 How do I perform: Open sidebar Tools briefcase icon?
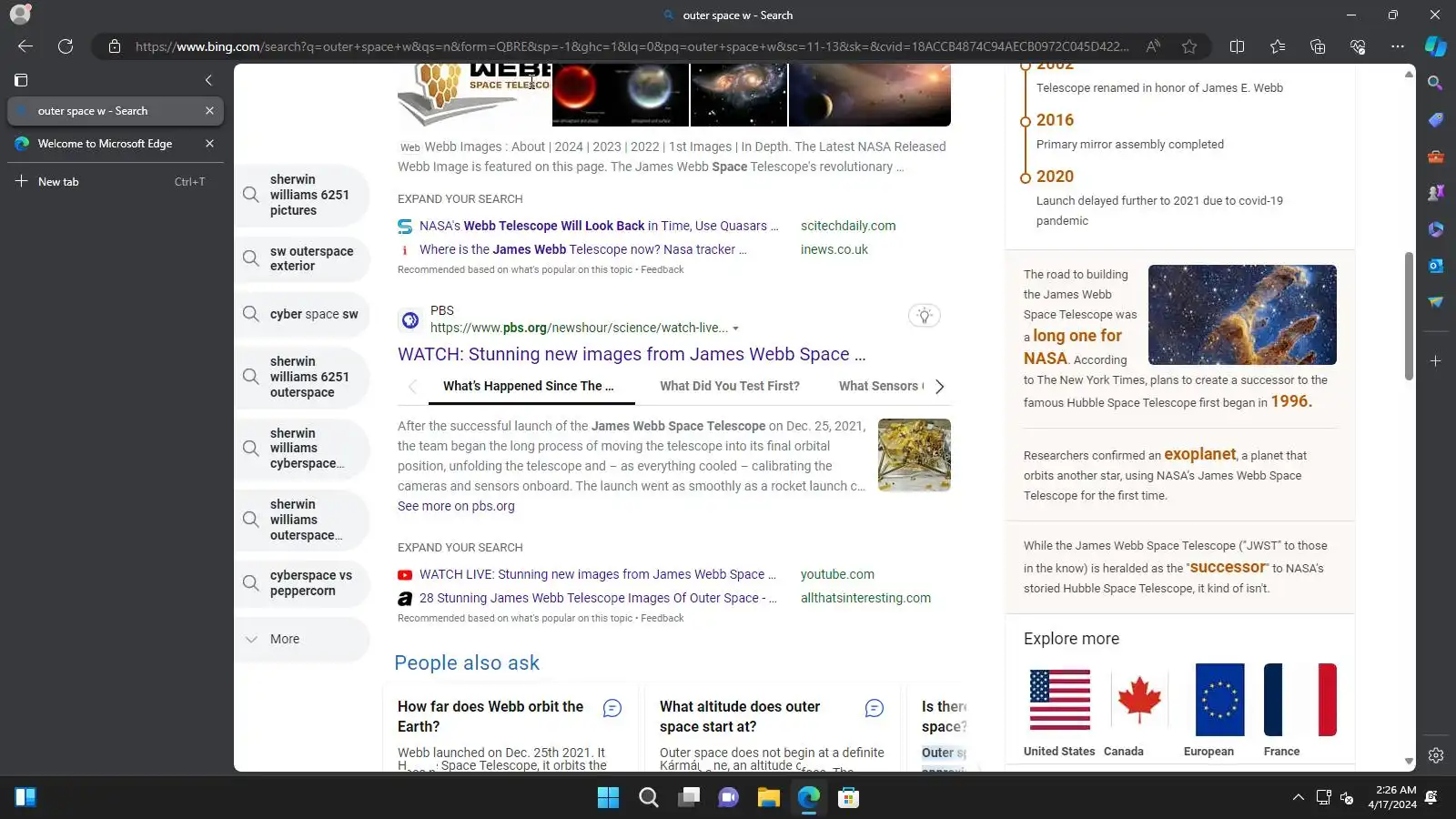click(1436, 157)
